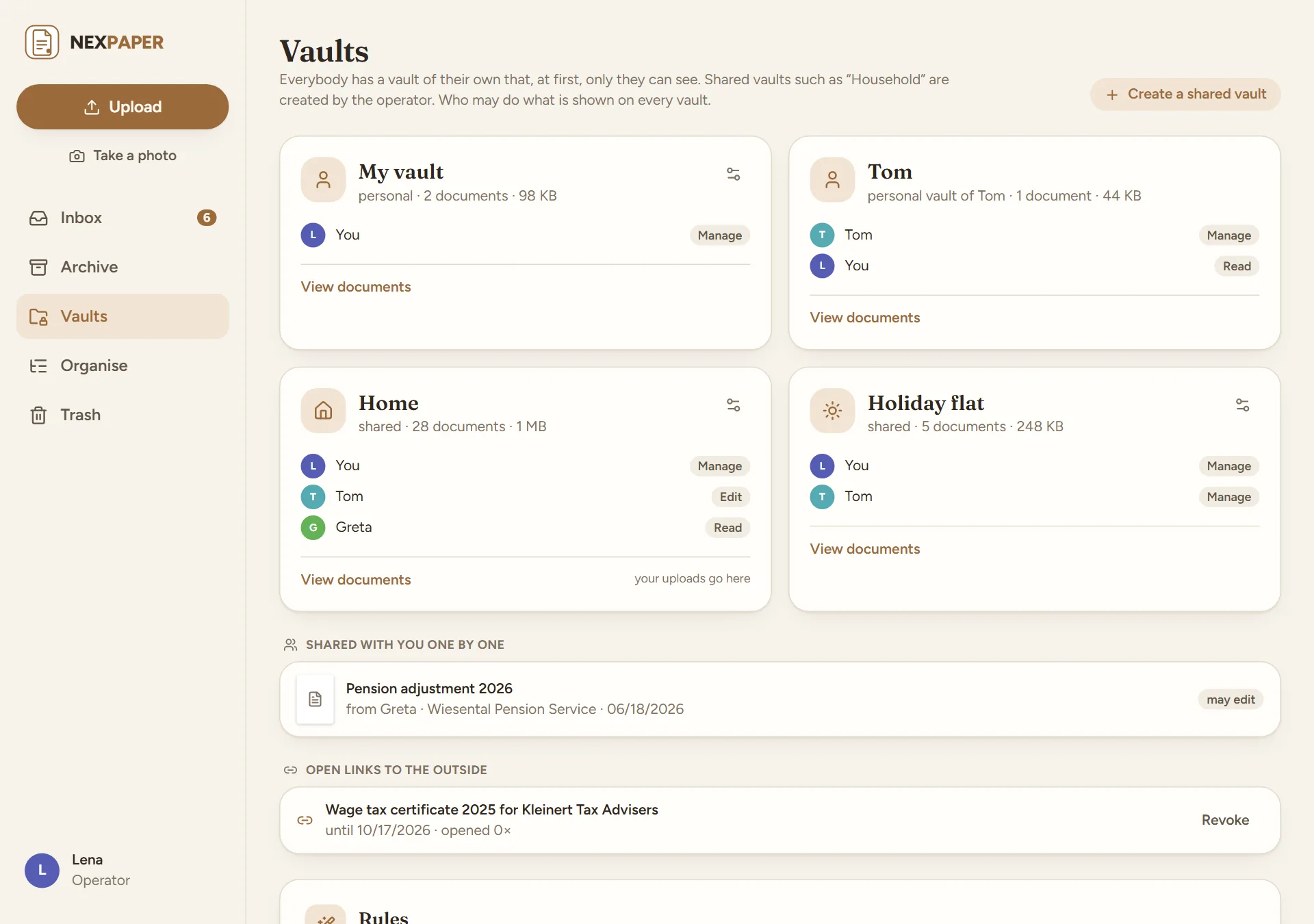Open the Pension adjustment 2026 document
Viewport: 1314px width, 924px height.
780,699
